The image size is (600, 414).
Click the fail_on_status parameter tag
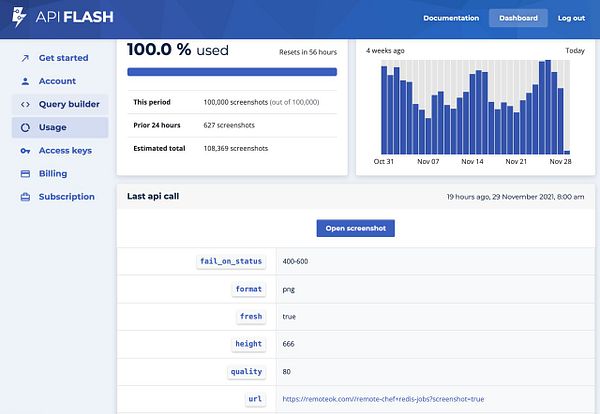click(231, 261)
